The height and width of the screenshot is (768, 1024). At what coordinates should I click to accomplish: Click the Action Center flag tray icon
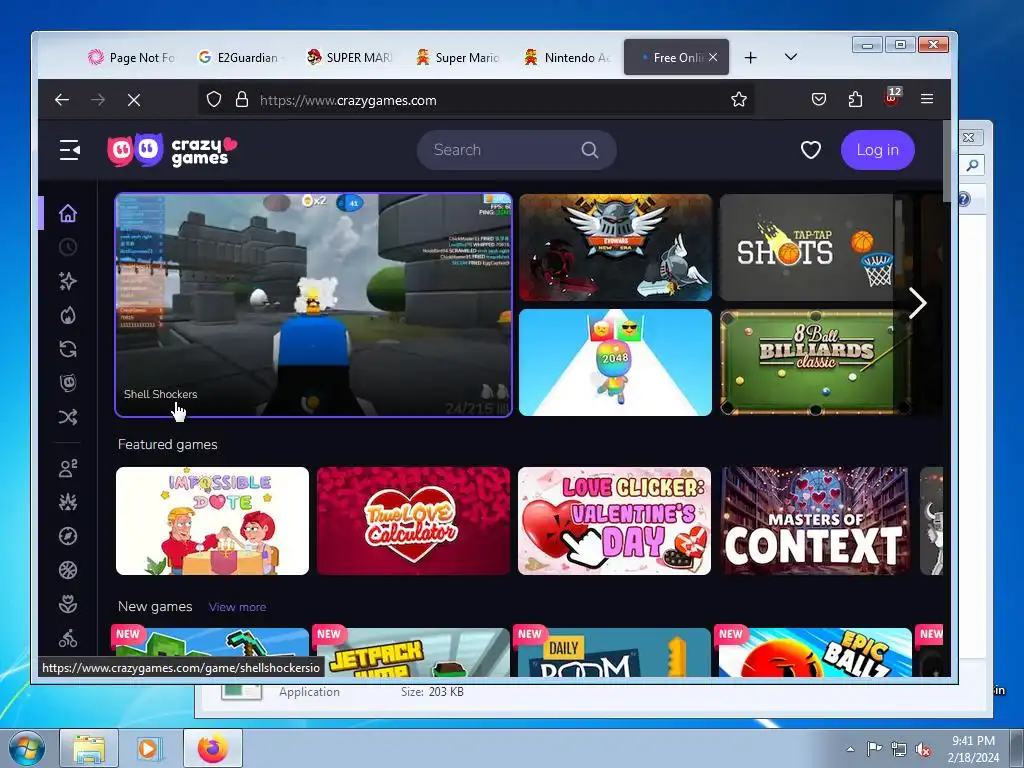click(x=874, y=749)
